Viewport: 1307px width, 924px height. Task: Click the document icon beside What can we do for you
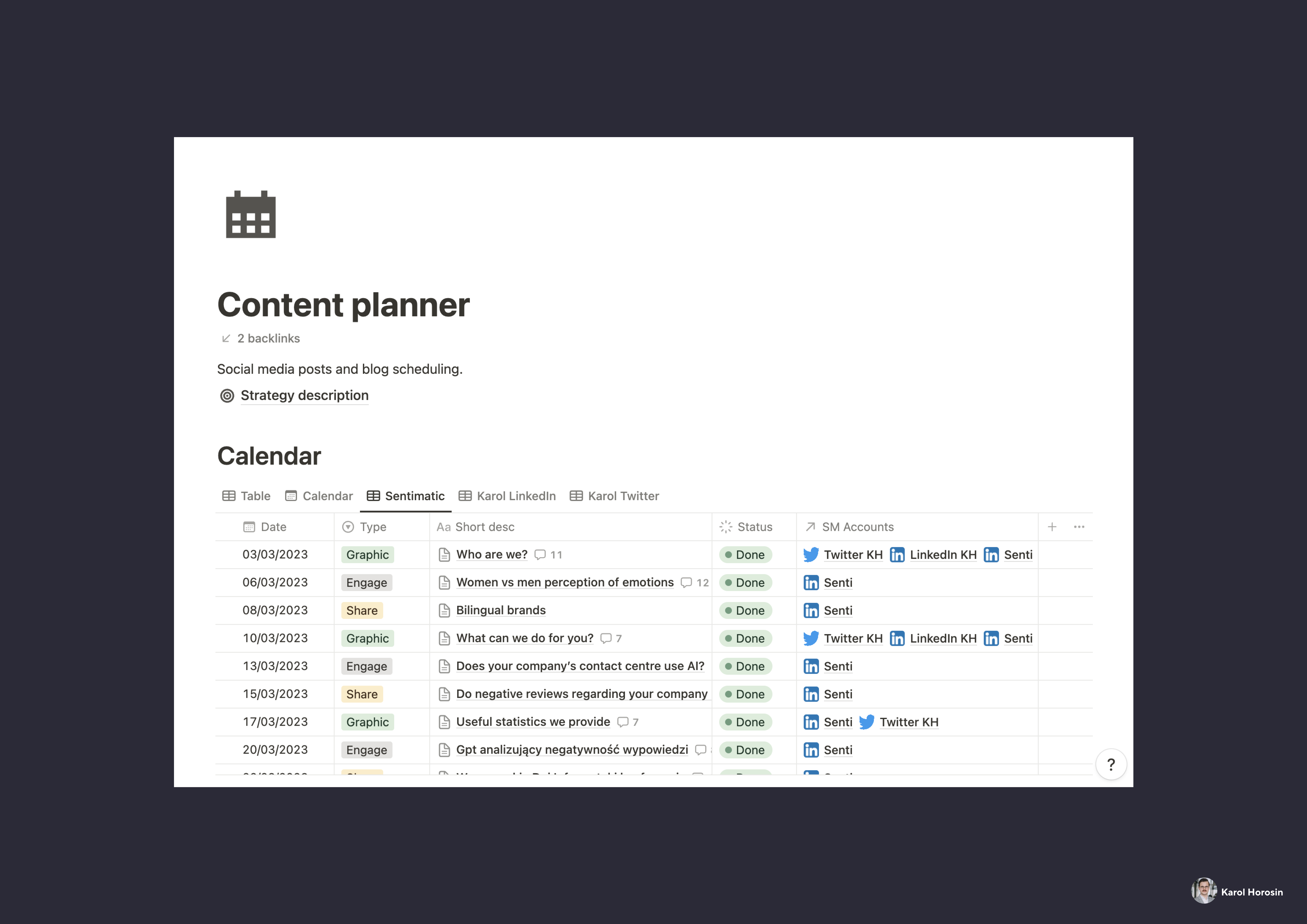pos(445,638)
